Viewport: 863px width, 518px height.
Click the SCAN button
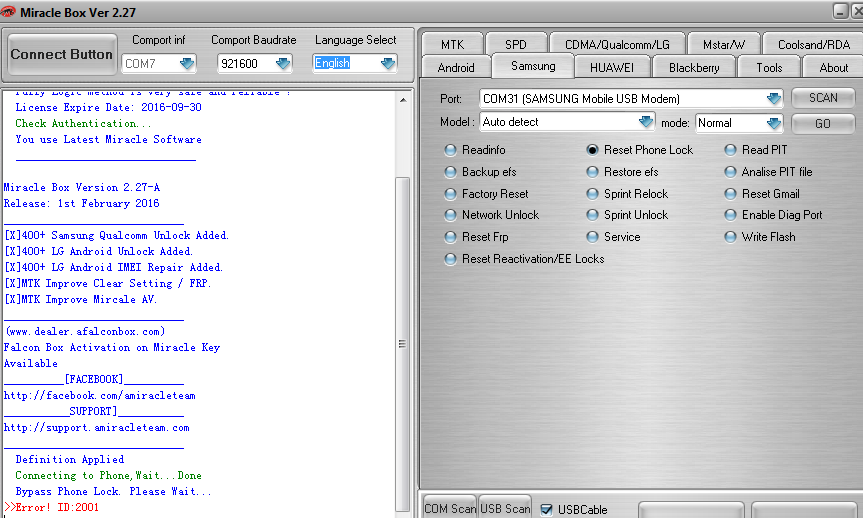823,98
